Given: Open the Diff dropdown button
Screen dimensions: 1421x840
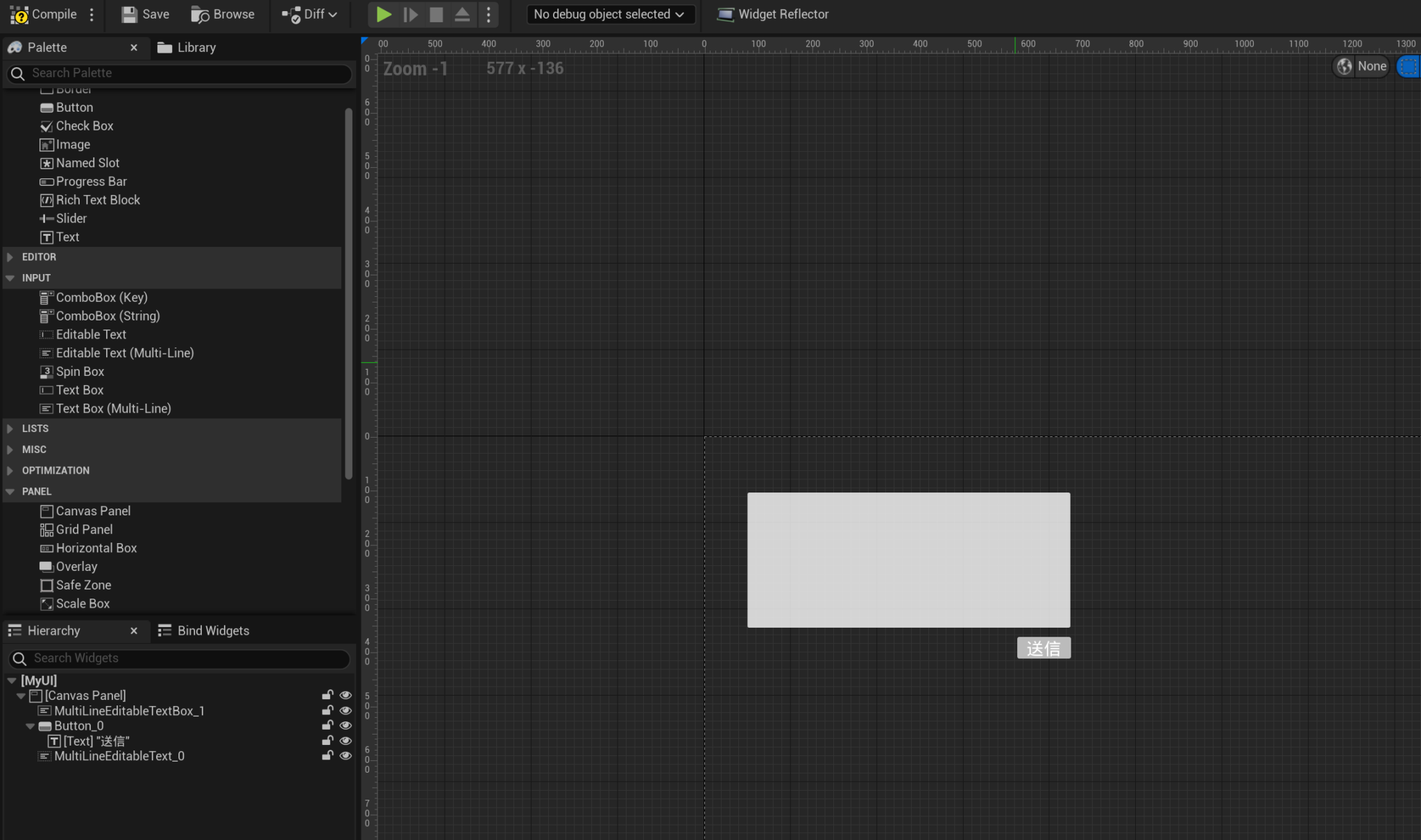Looking at the screenshot, I should pyautogui.click(x=309, y=14).
